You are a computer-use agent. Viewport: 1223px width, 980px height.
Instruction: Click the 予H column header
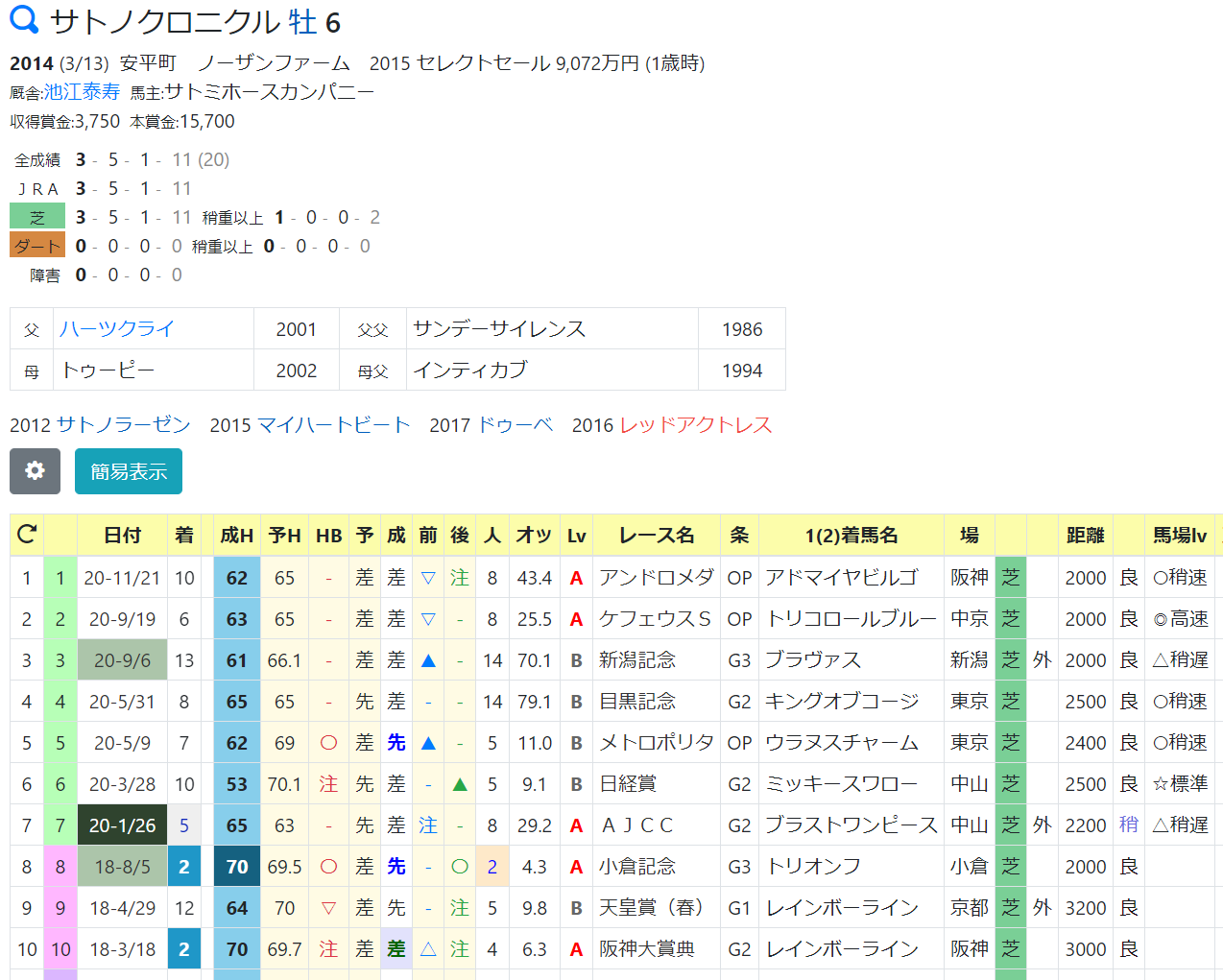pos(284,536)
